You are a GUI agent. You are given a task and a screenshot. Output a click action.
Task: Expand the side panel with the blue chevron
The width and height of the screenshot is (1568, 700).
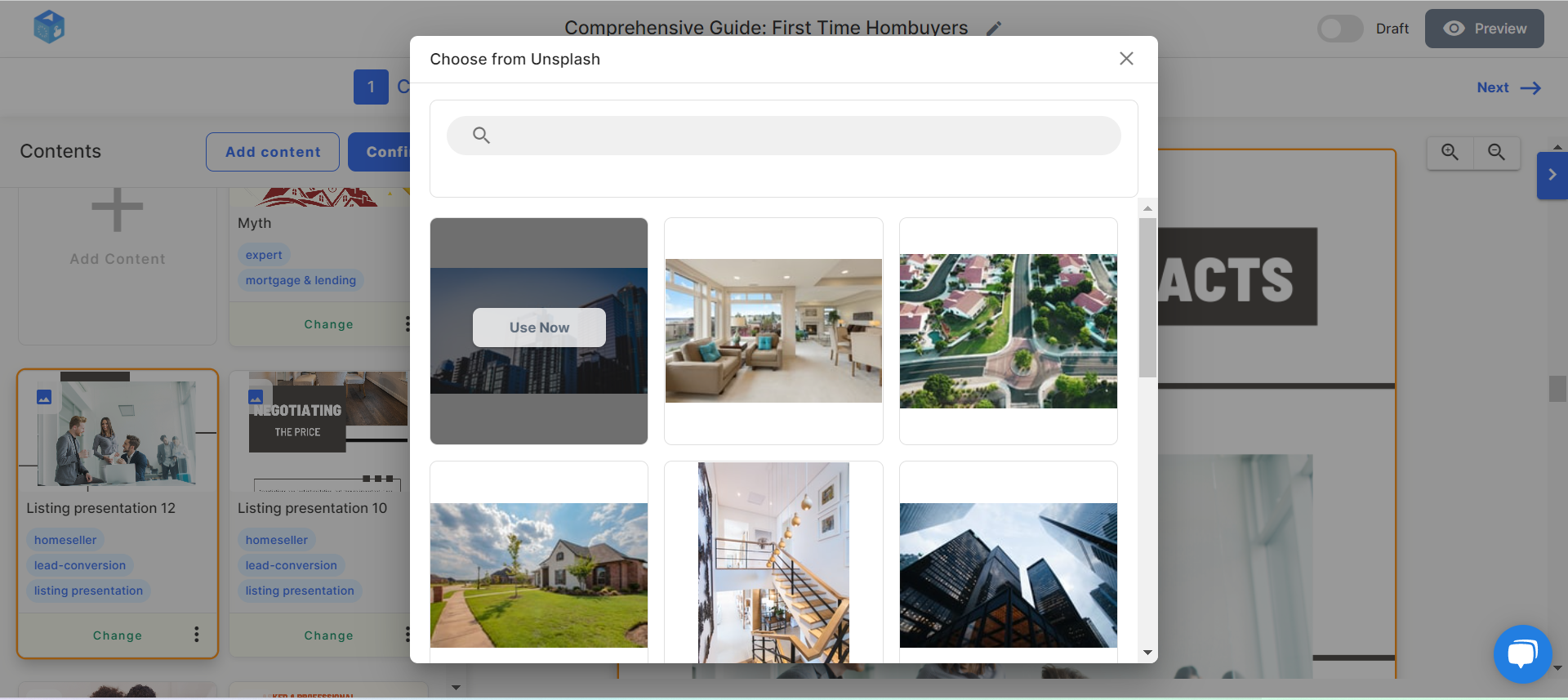pos(1552,175)
